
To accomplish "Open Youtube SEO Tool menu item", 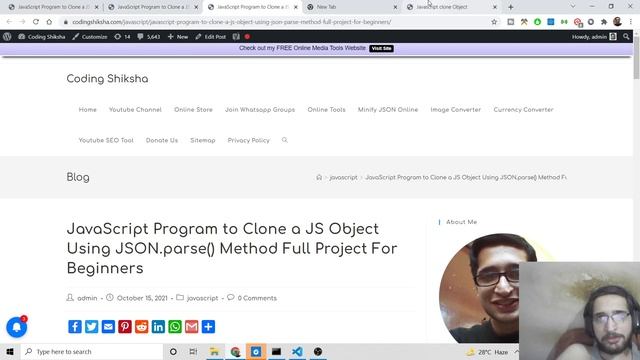I will (x=106, y=140).
